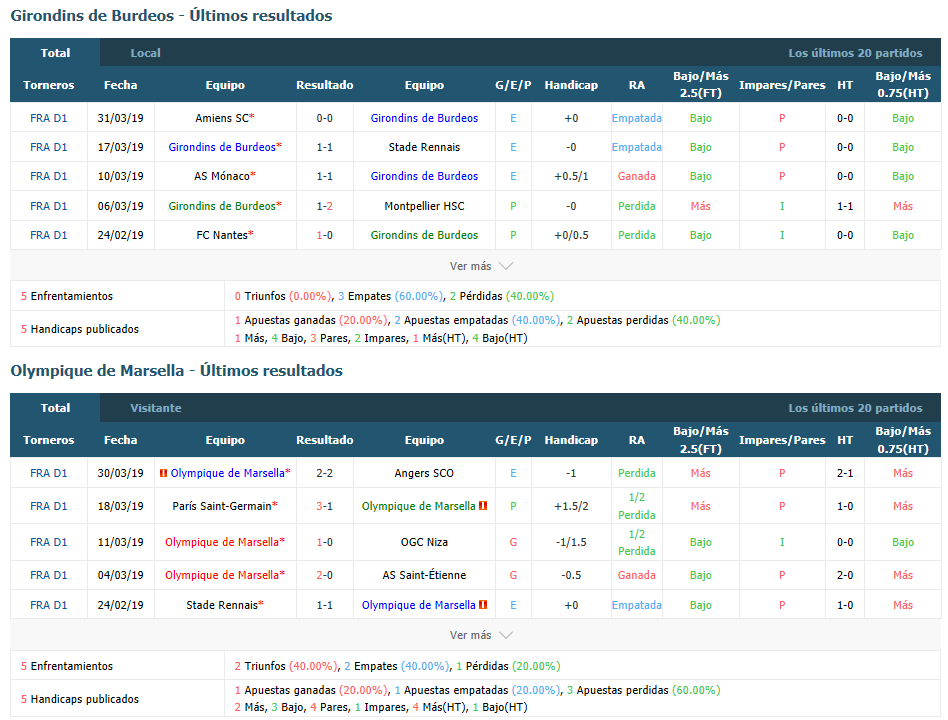Open FRA D1 link in 10/03/19 row

(x=48, y=176)
